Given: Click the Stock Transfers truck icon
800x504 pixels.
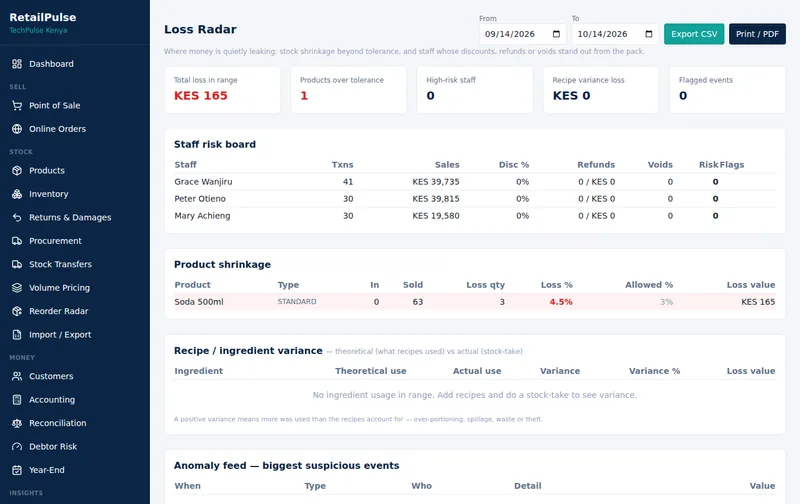Looking at the screenshot, I should coord(17,264).
